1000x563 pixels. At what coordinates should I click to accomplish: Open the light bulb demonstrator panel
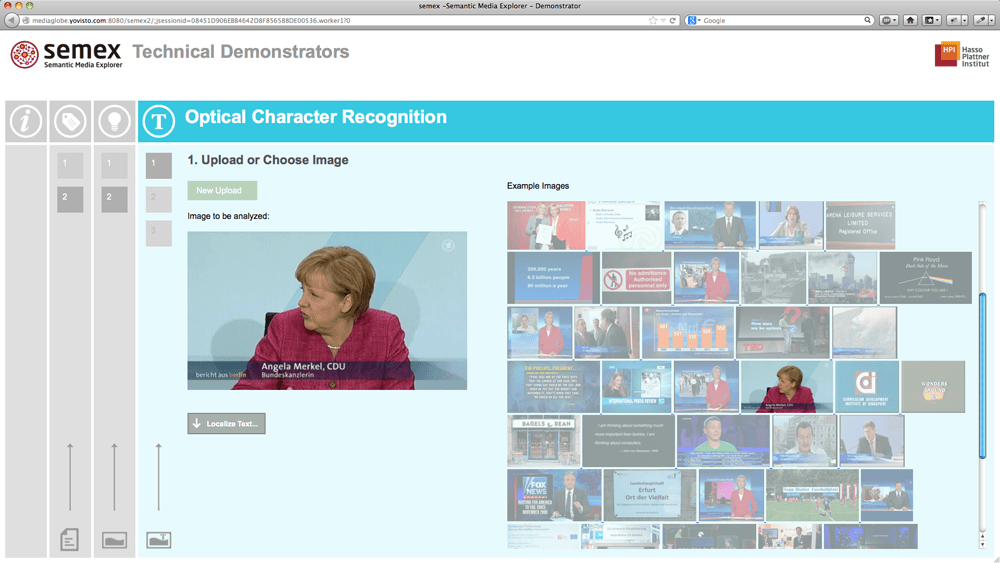(114, 122)
